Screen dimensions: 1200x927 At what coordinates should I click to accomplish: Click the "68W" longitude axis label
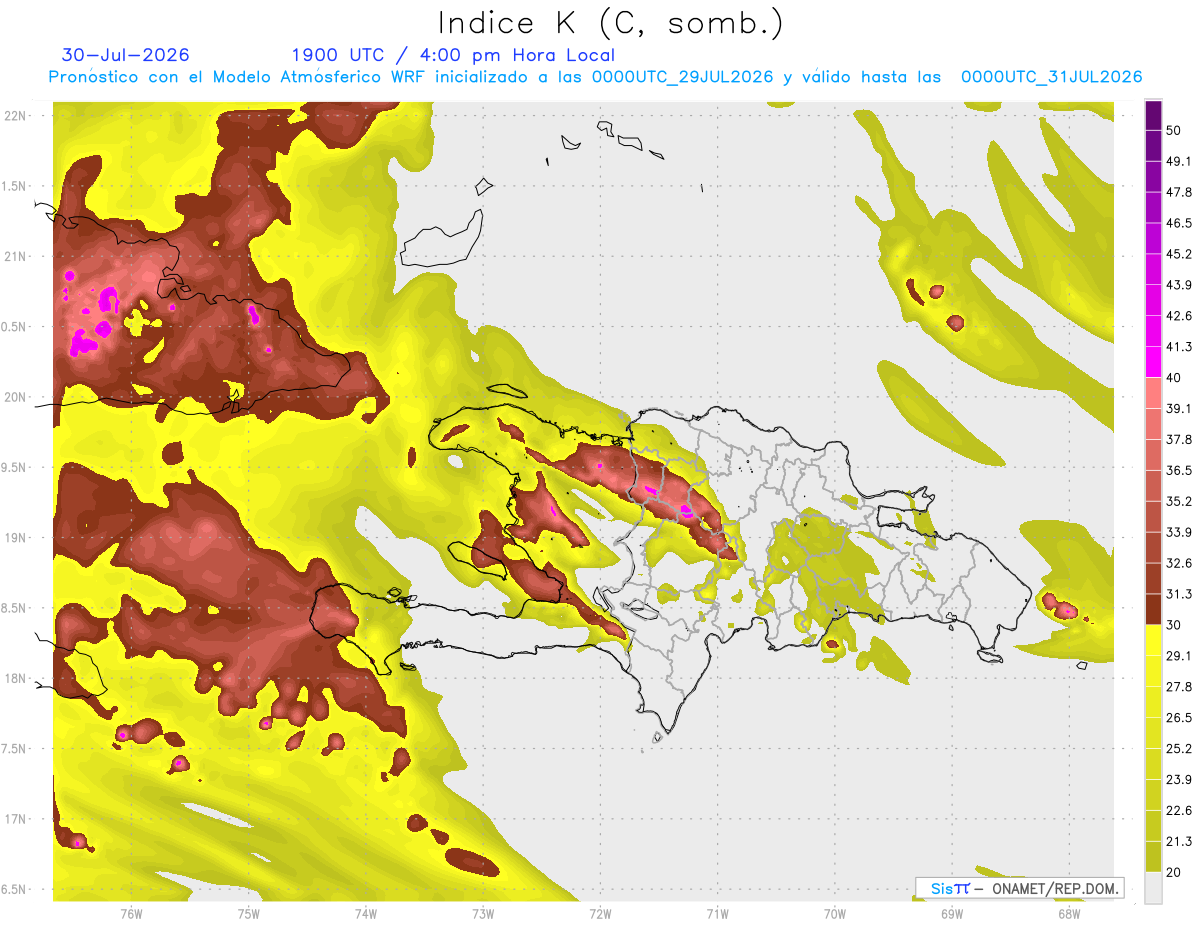pyautogui.click(x=1069, y=913)
